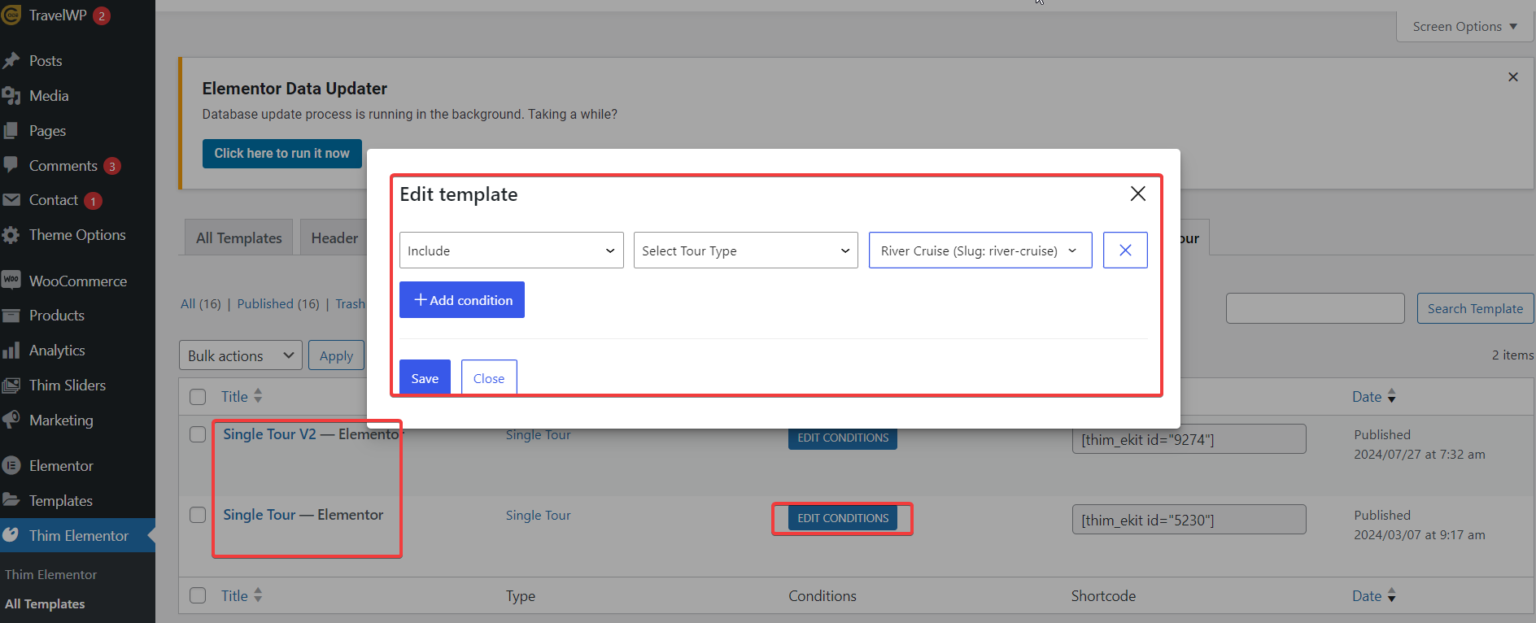The width and height of the screenshot is (1536, 623).
Task: Click the Thim Elementor sidebar icon
Action: coord(11,536)
